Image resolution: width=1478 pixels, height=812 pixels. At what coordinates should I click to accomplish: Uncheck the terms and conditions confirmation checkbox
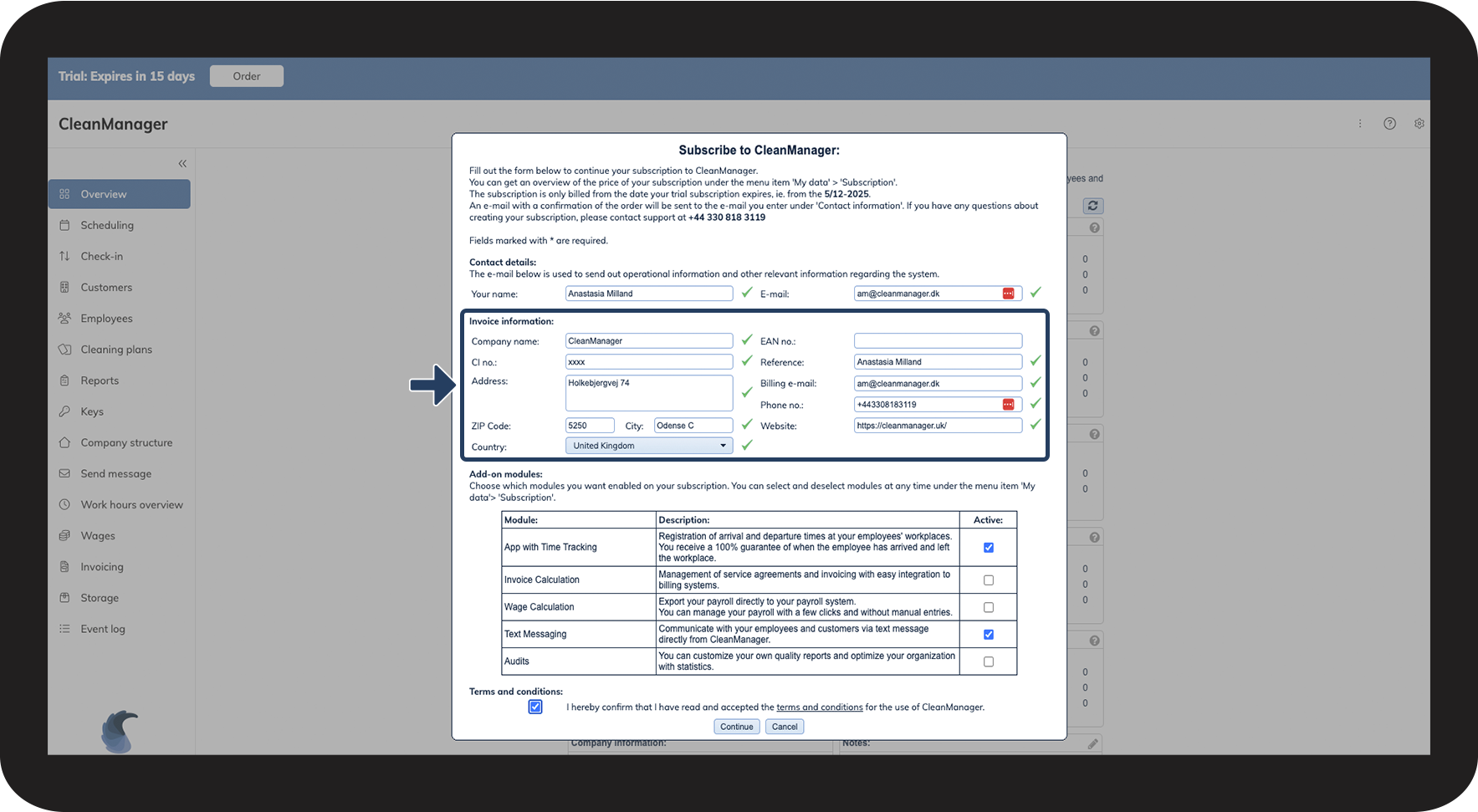535,707
